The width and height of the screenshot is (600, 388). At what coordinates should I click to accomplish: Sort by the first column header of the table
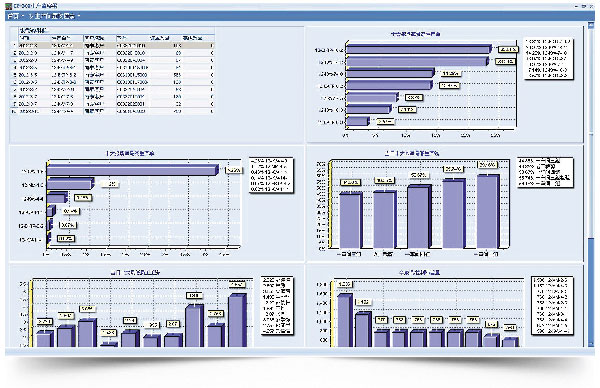[x=34, y=38]
